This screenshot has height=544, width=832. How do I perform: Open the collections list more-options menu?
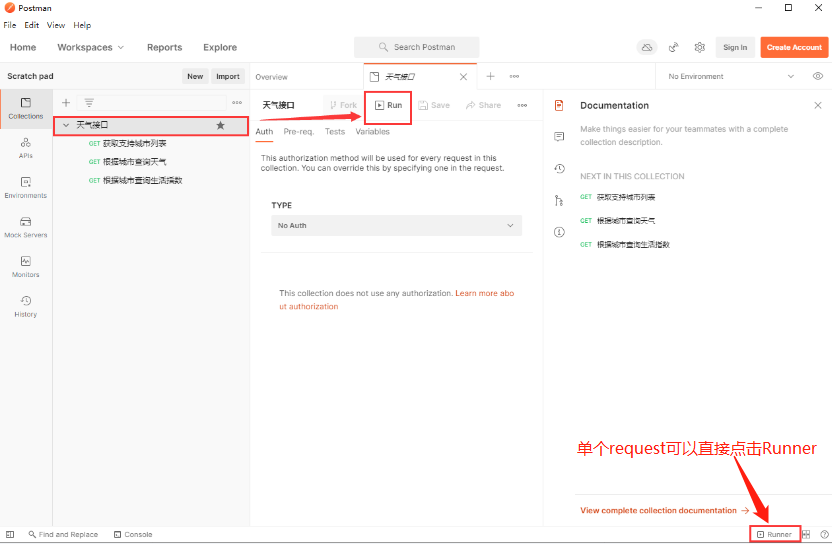click(x=237, y=102)
